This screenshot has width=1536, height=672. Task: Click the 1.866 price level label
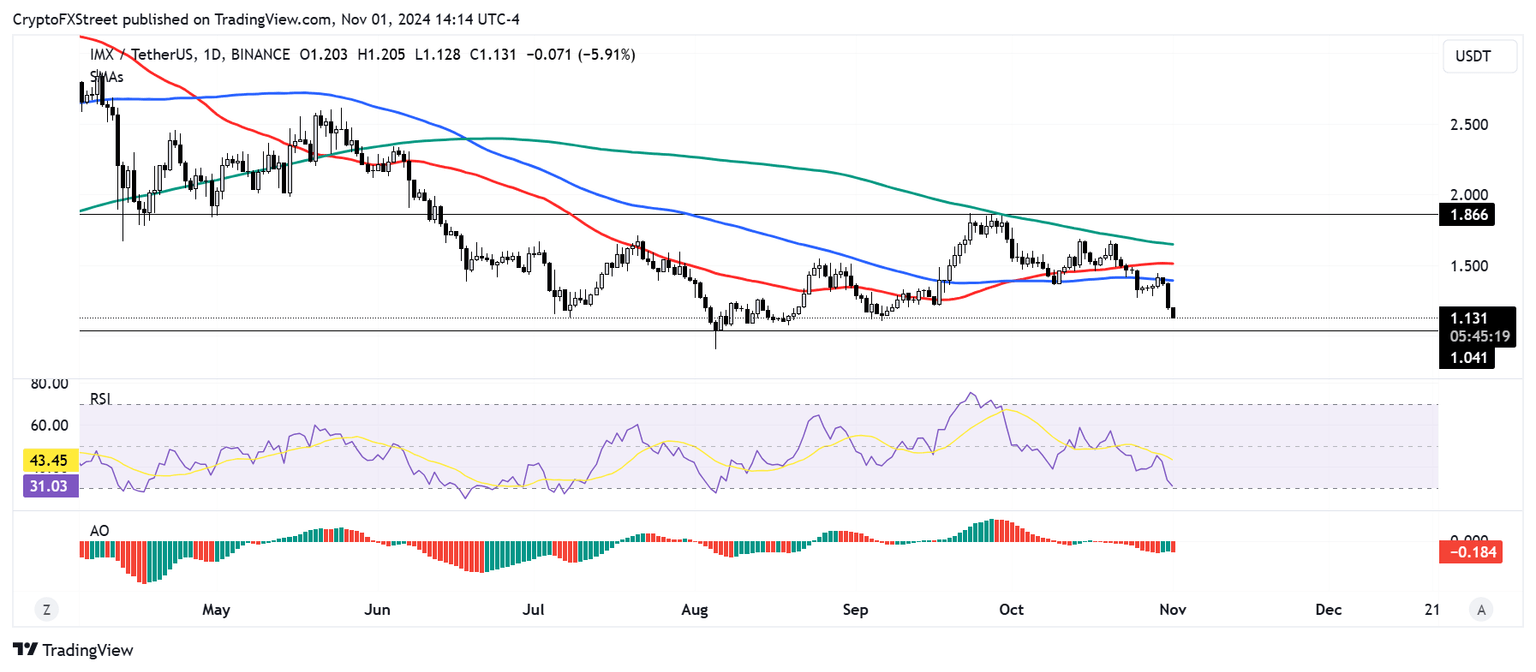(x=1467, y=213)
